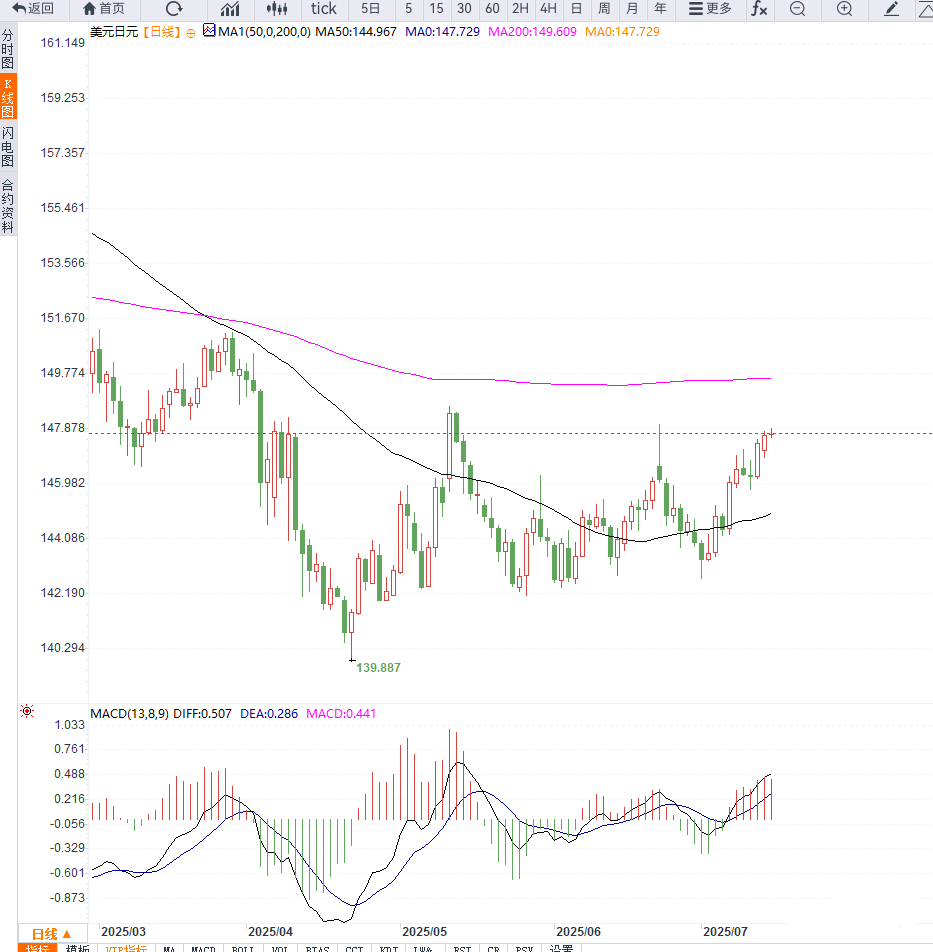Click the 2025/03 date axis label

[123, 931]
